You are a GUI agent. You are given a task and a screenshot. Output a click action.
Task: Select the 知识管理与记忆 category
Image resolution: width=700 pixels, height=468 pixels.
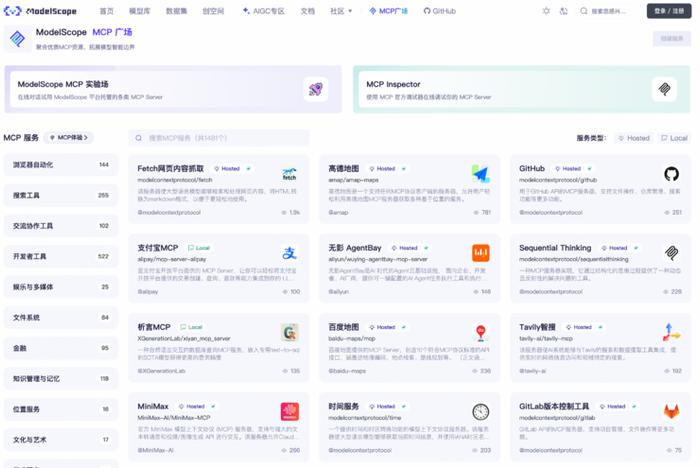61,379
